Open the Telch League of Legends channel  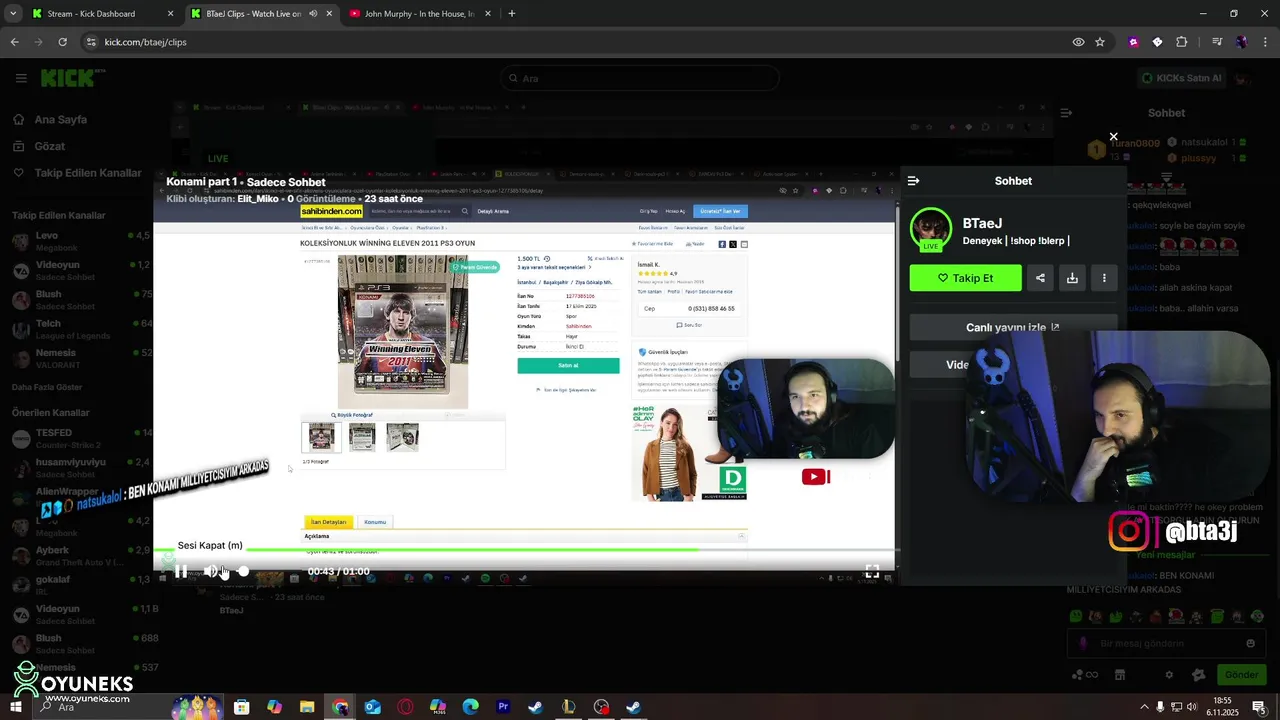click(x=80, y=329)
